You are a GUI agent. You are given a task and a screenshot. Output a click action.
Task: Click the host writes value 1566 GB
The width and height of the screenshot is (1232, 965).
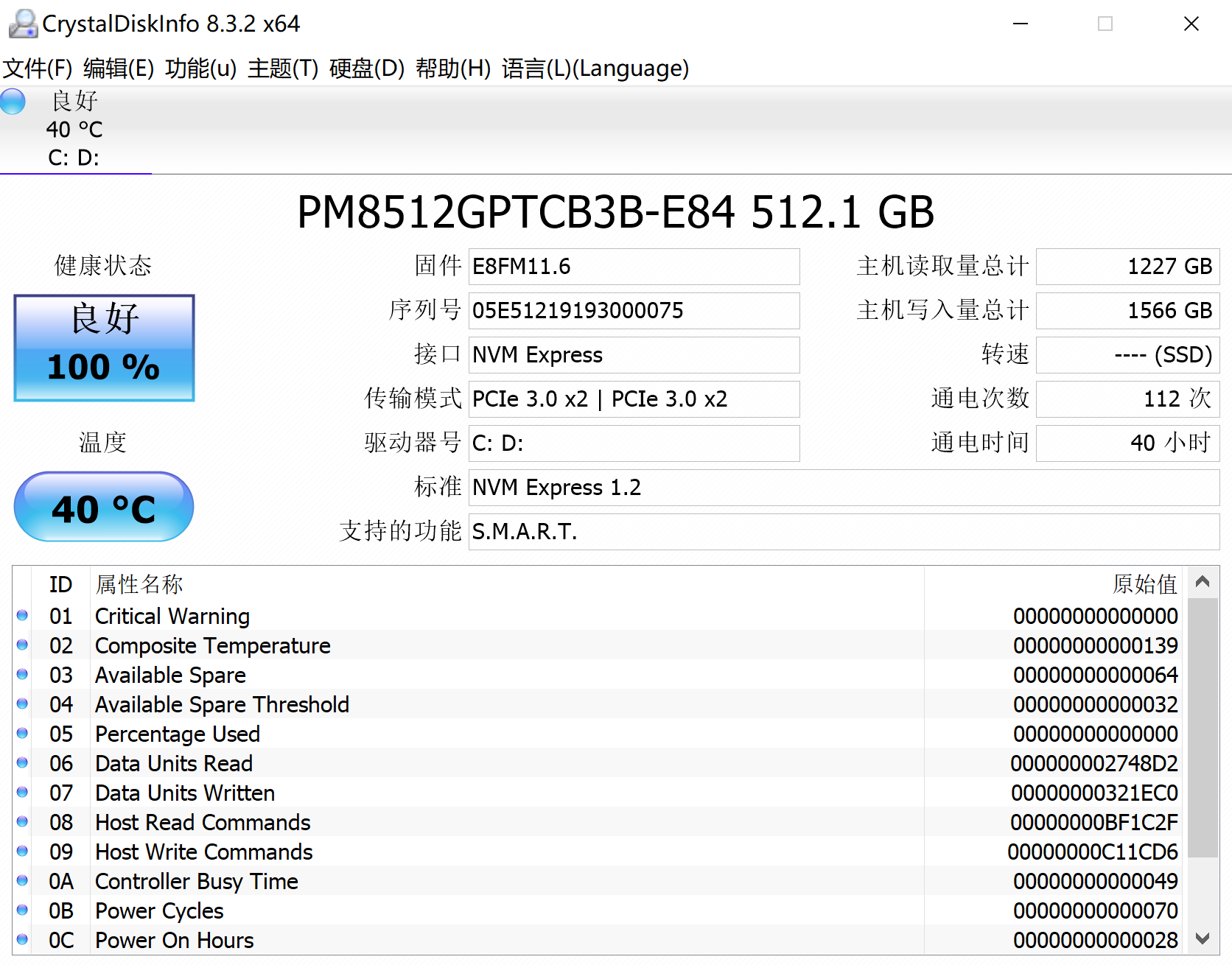point(1127,311)
